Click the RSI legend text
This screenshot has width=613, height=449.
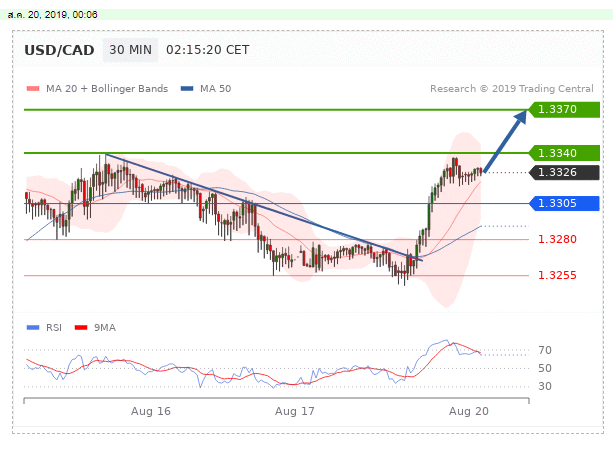[x=54, y=327]
